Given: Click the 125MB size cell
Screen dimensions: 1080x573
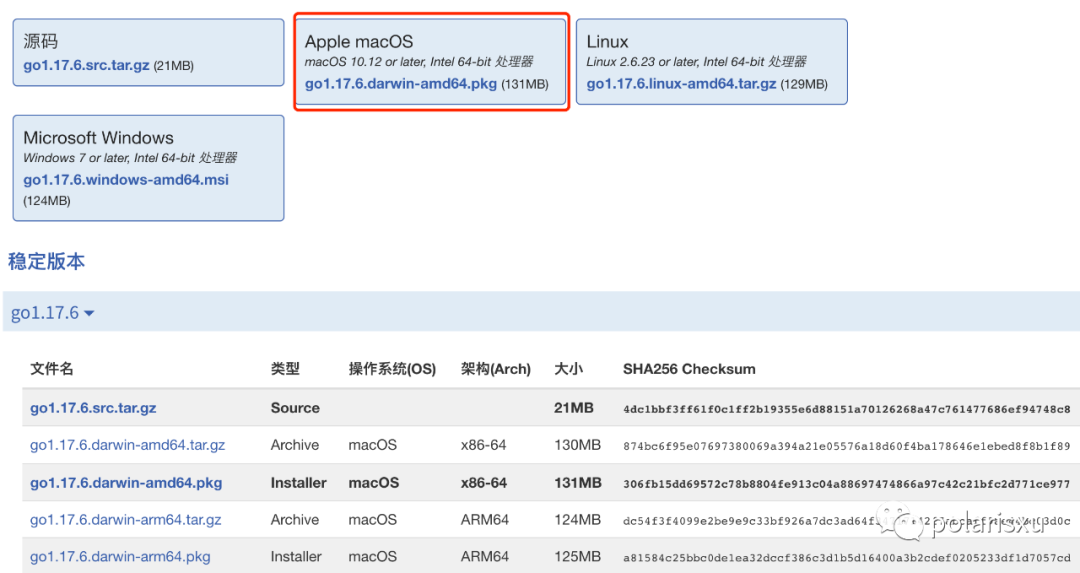Looking at the screenshot, I should [577, 556].
